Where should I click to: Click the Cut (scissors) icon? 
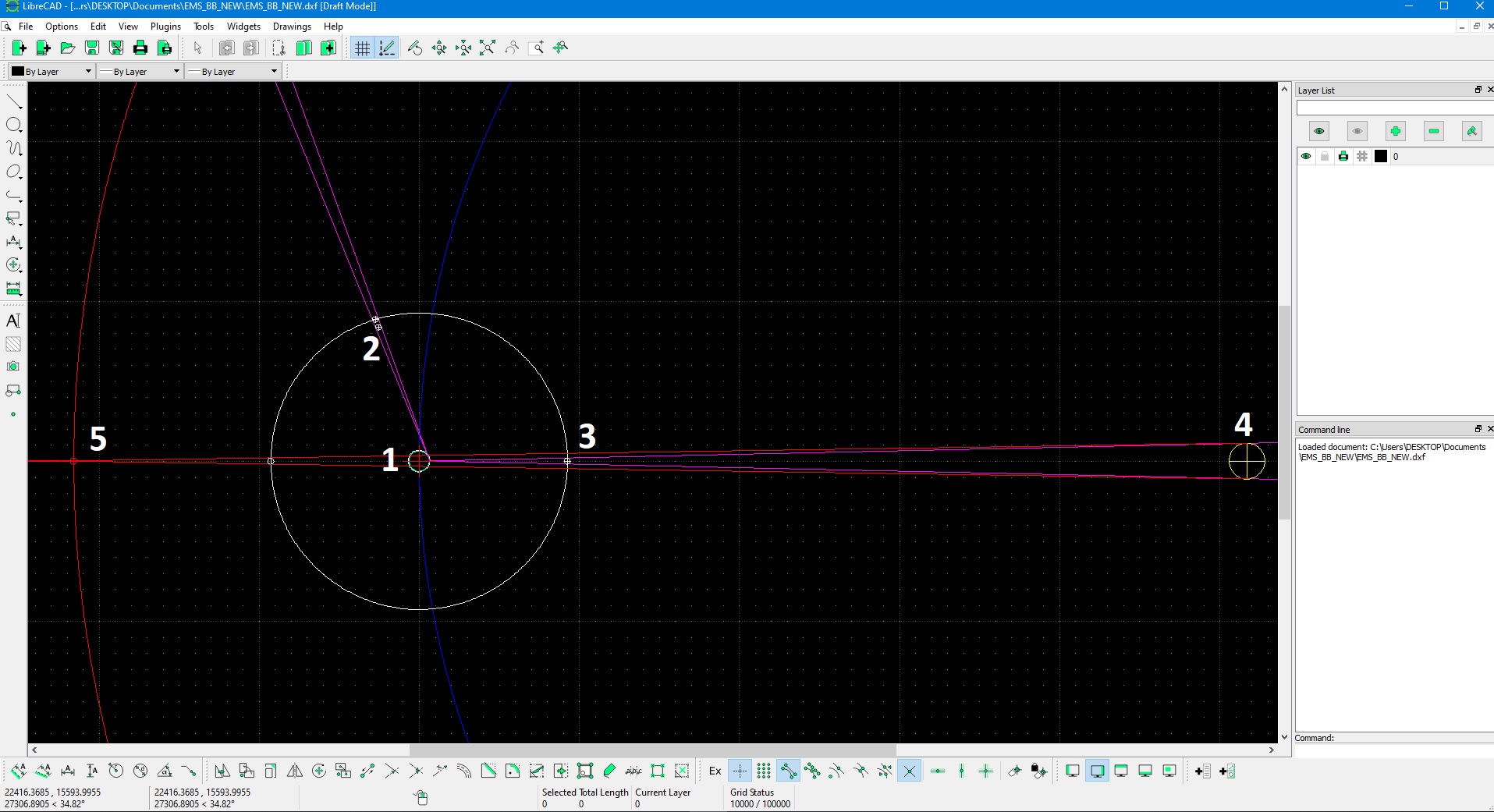pyautogui.click(x=279, y=48)
